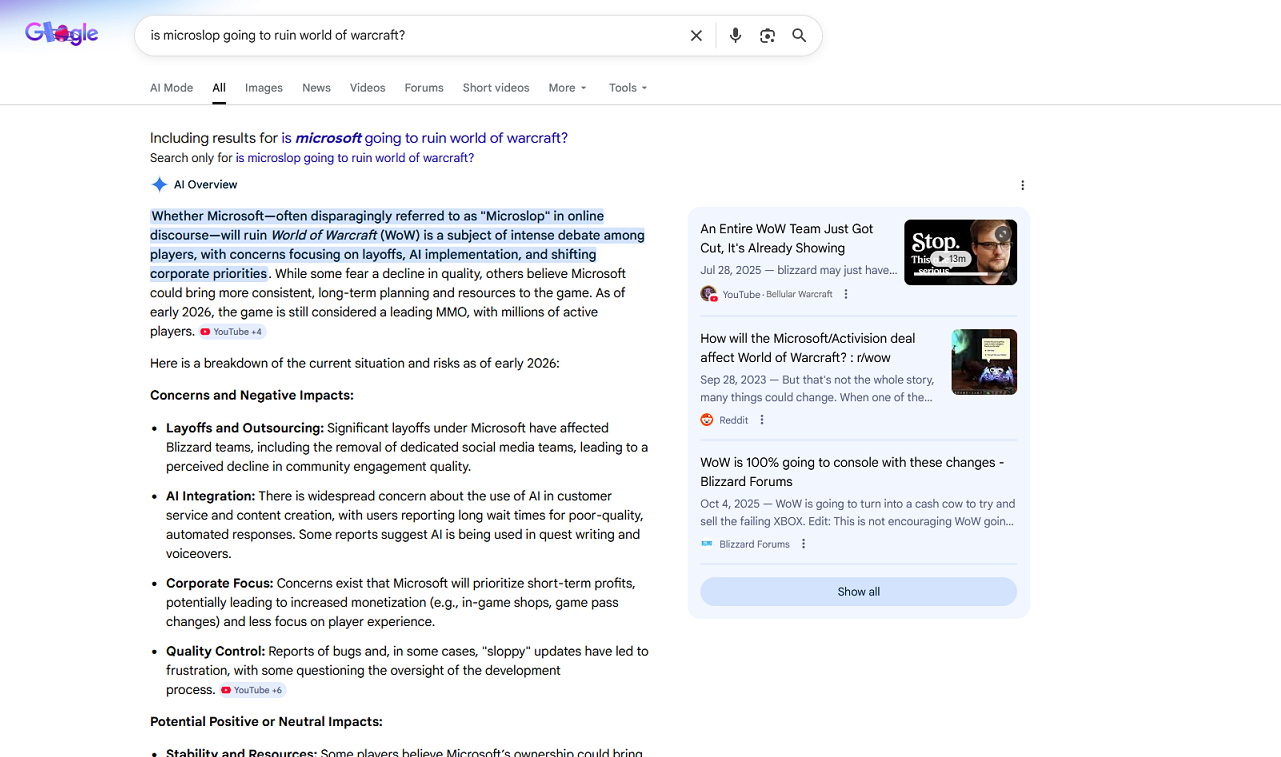Click the 'Layoffs and Outsourcing:' bullet label
Image resolution: width=1281 pixels, height=757 pixels.
245,428
